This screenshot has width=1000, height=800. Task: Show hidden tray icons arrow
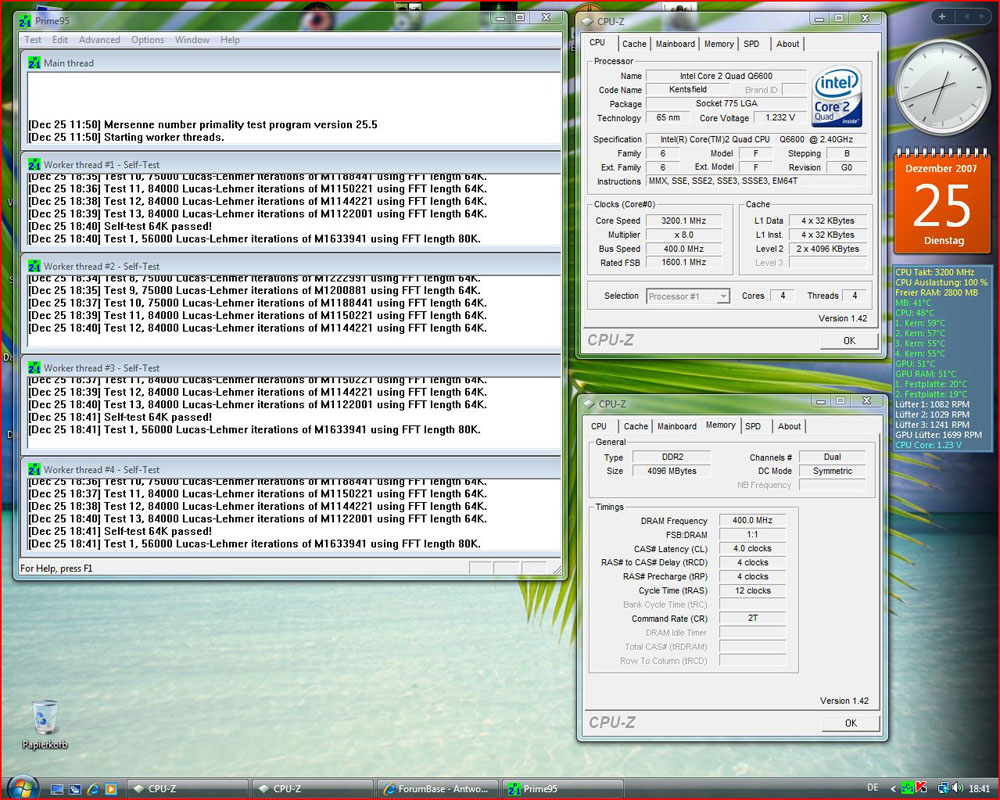(893, 789)
